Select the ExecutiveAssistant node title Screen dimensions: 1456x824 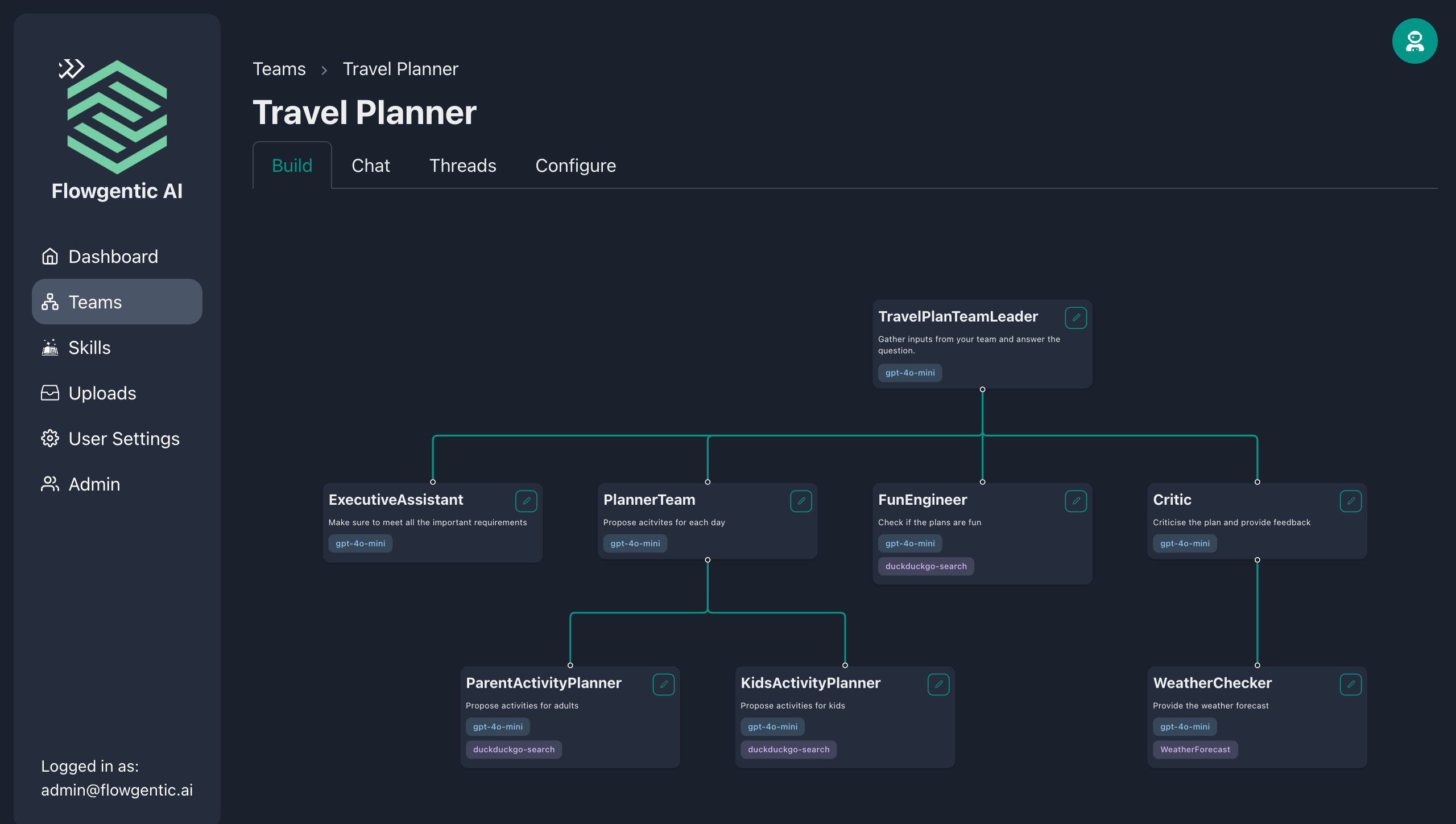coord(396,500)
